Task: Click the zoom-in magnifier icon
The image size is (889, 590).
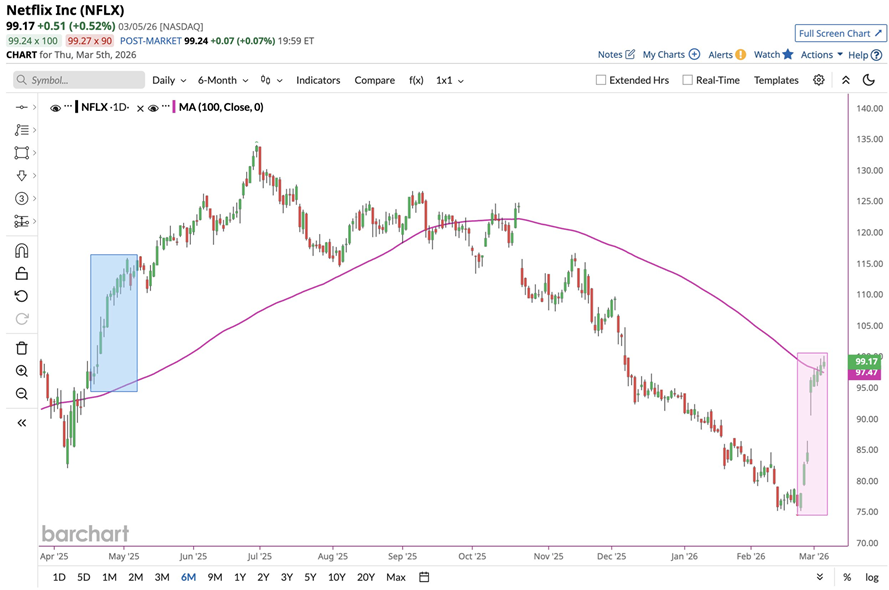Action: pos(20,370)
